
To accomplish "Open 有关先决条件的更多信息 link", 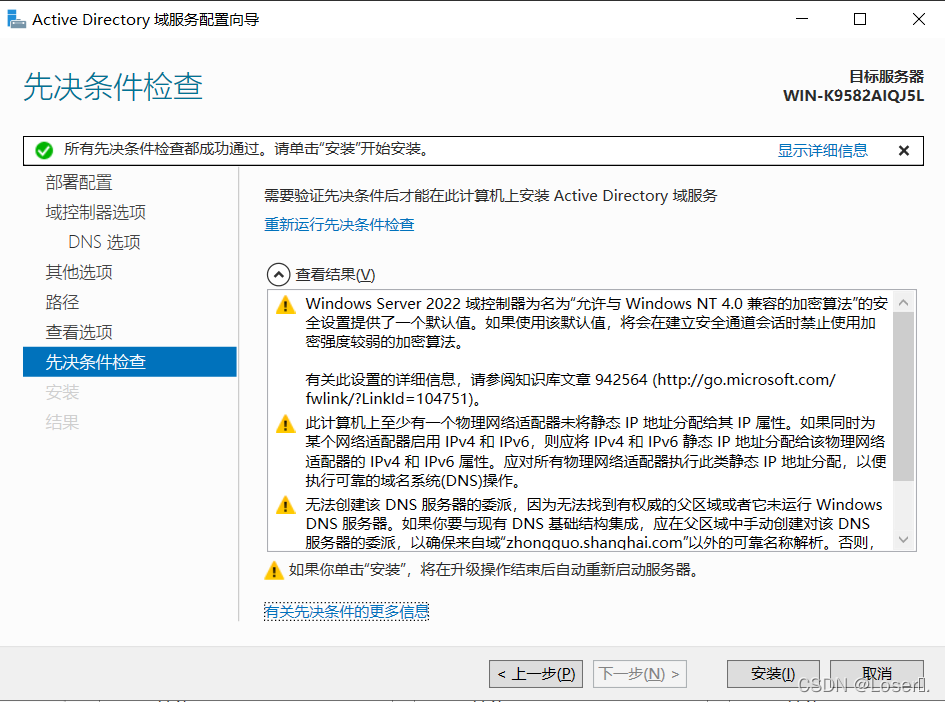I will [x=346, y=611].
